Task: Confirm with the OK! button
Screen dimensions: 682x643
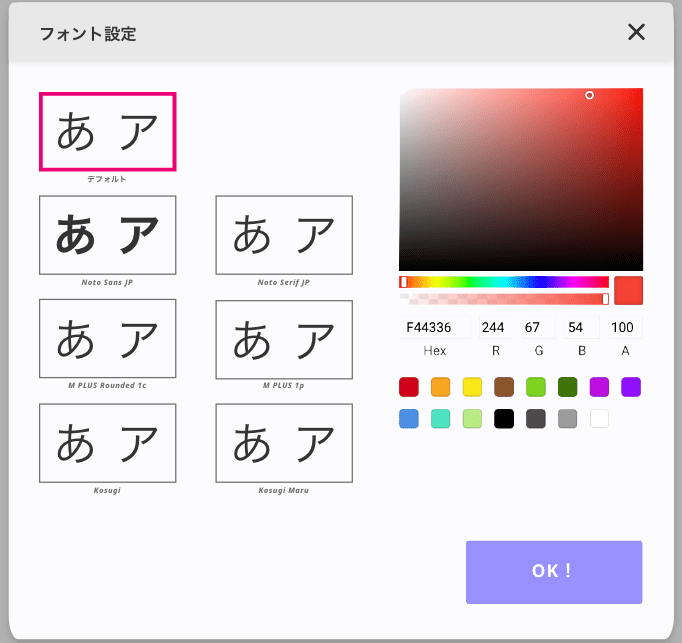Action: (x=554, y=572)
